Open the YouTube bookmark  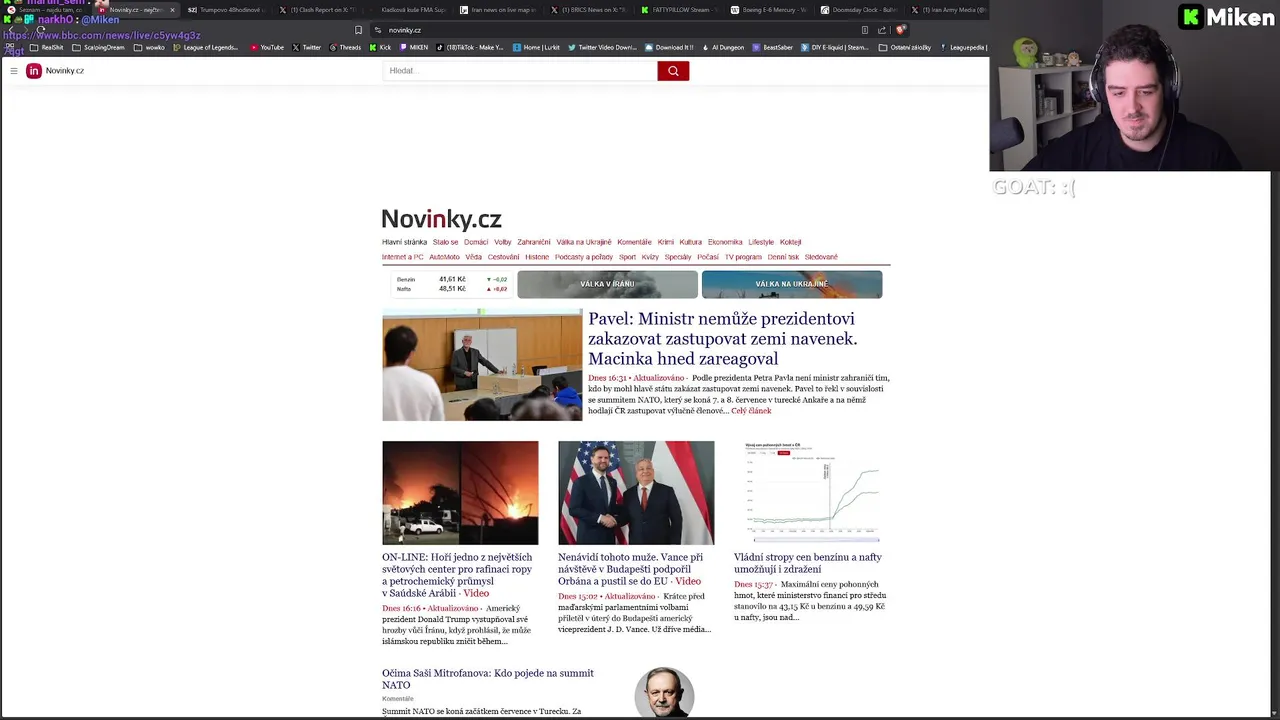click(267, 47)
